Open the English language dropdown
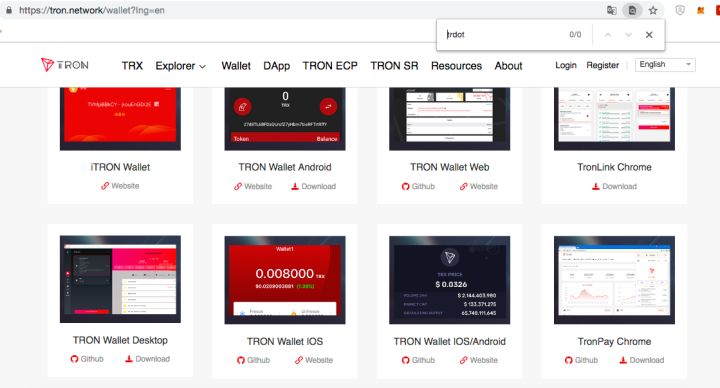The width and height of the screenshot is (720, 388). click(665, 64)
